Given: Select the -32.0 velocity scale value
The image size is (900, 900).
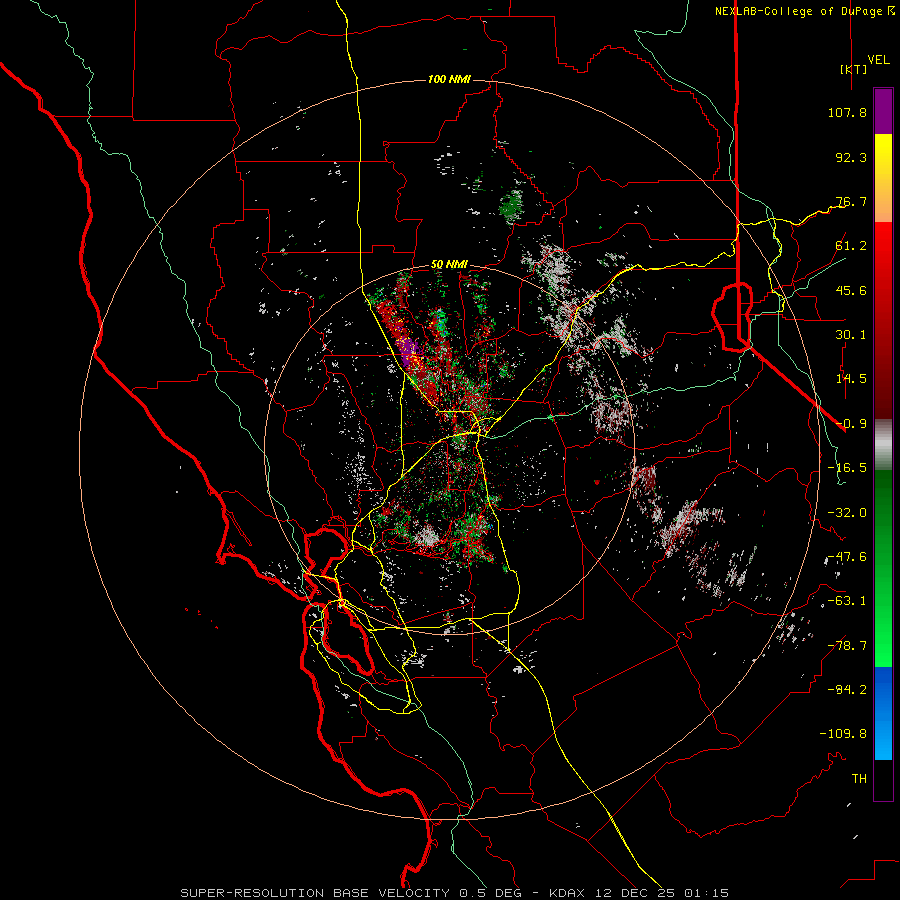Looking at the screenshot, I should point(847,513).
